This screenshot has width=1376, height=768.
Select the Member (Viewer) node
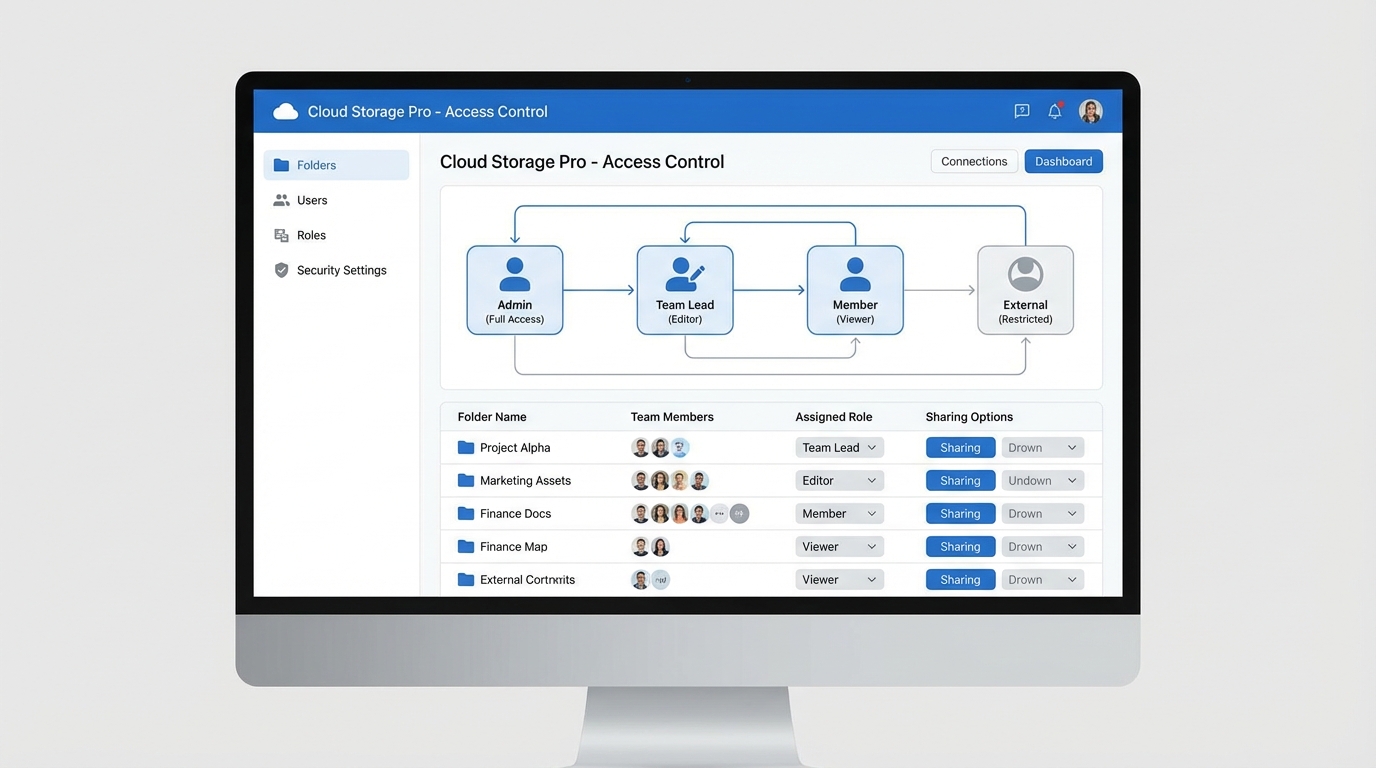855,290
